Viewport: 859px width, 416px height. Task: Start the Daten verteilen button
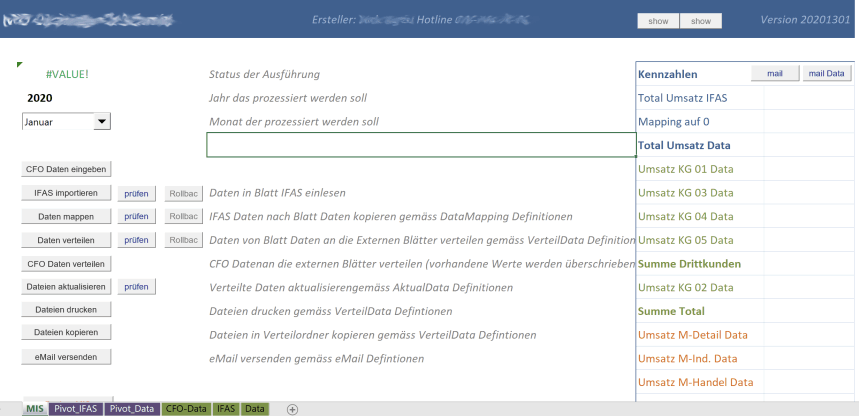[66, 240]
